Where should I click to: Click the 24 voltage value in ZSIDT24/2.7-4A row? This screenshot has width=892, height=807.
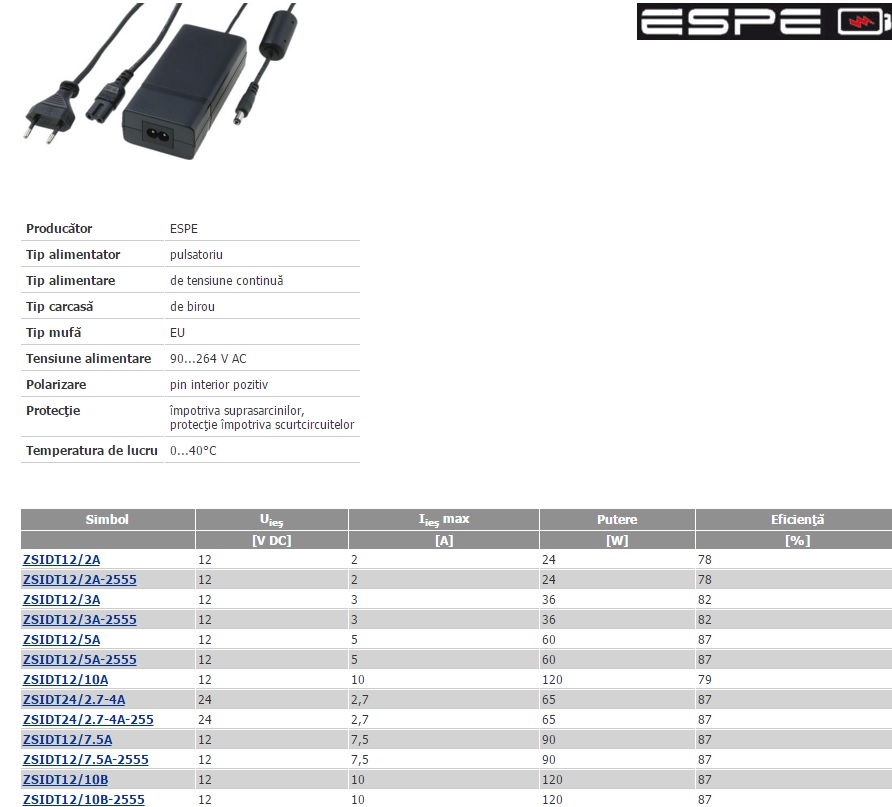[x=205, y=700]
